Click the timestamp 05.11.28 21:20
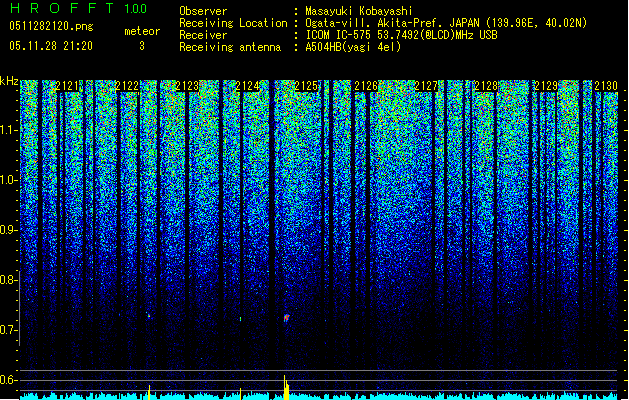This screenshot has height=400, width=629. pos(51,46)
